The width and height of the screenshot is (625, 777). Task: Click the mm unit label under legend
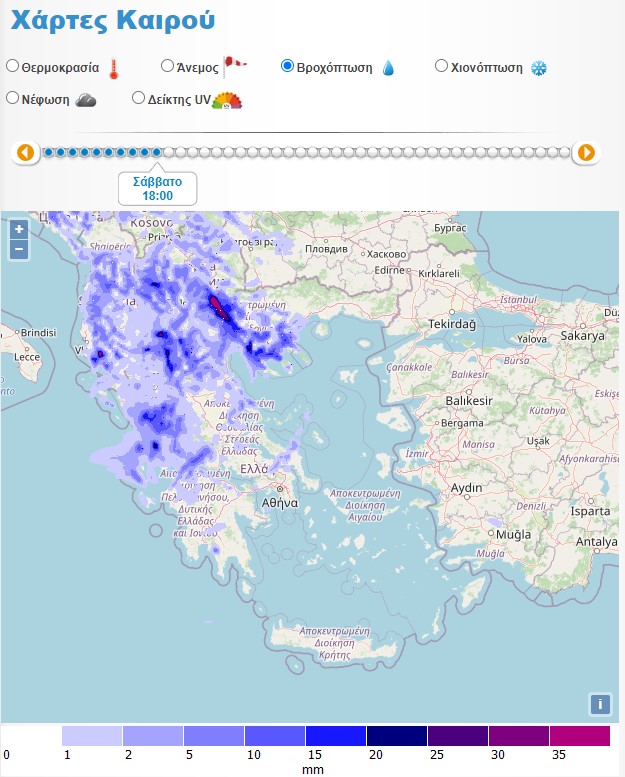click(313, 770)
